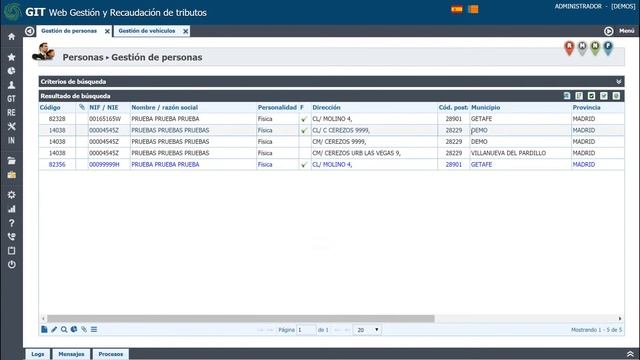
Task: Click VILLANUEVA DEL PARDILLO municipality cell
Action: pos(508,153)
